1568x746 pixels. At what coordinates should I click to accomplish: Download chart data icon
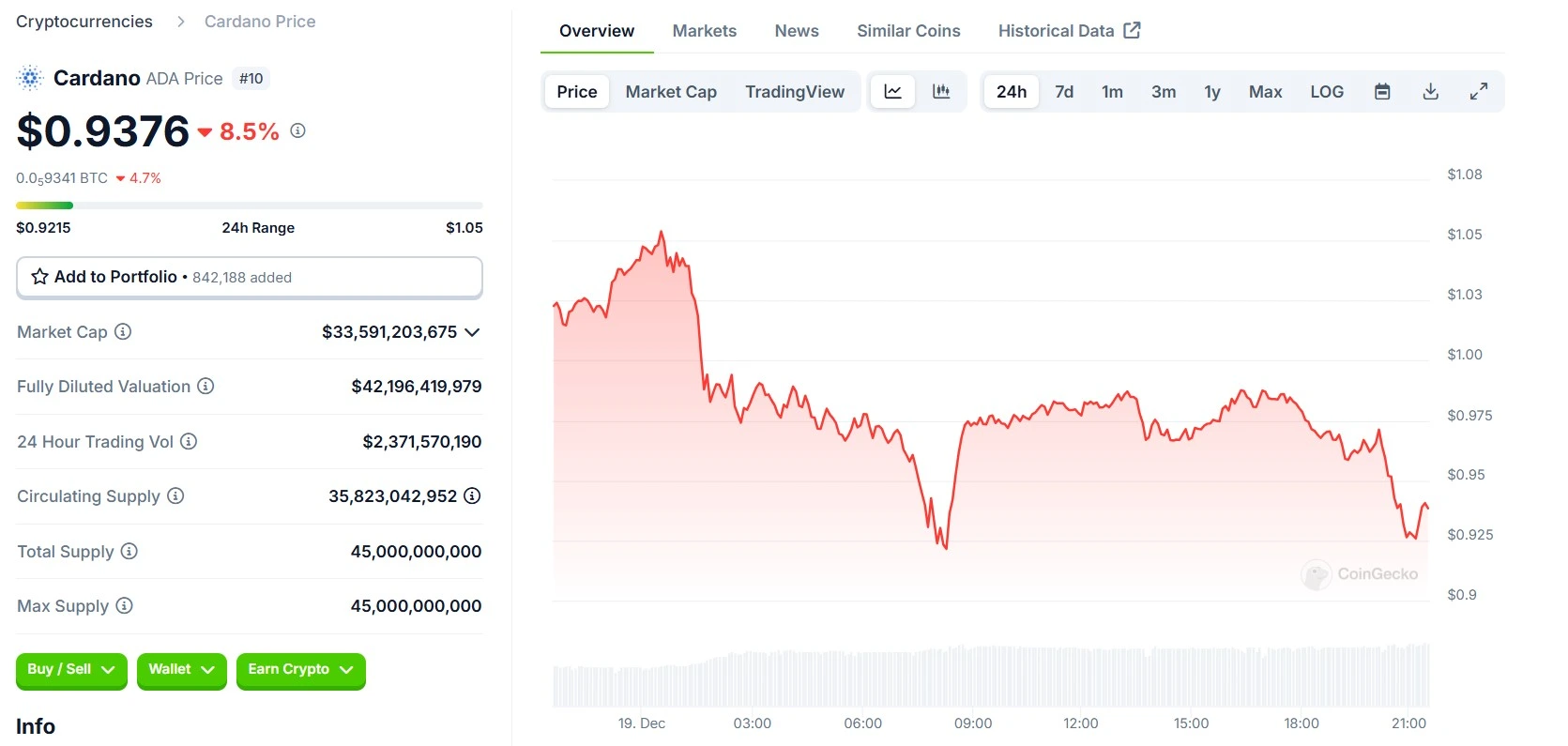click(1430, 92)
